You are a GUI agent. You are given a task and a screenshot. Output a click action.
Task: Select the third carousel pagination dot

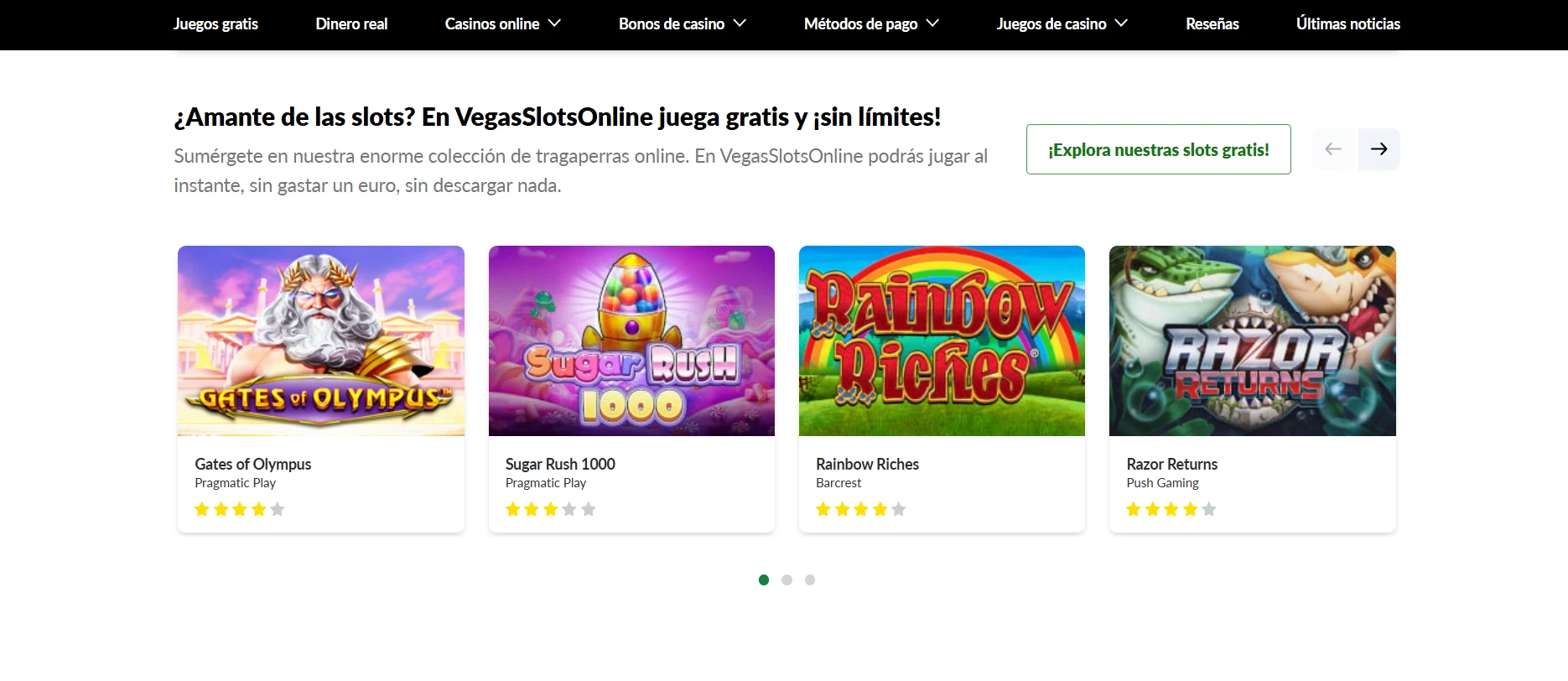[810, 580]
